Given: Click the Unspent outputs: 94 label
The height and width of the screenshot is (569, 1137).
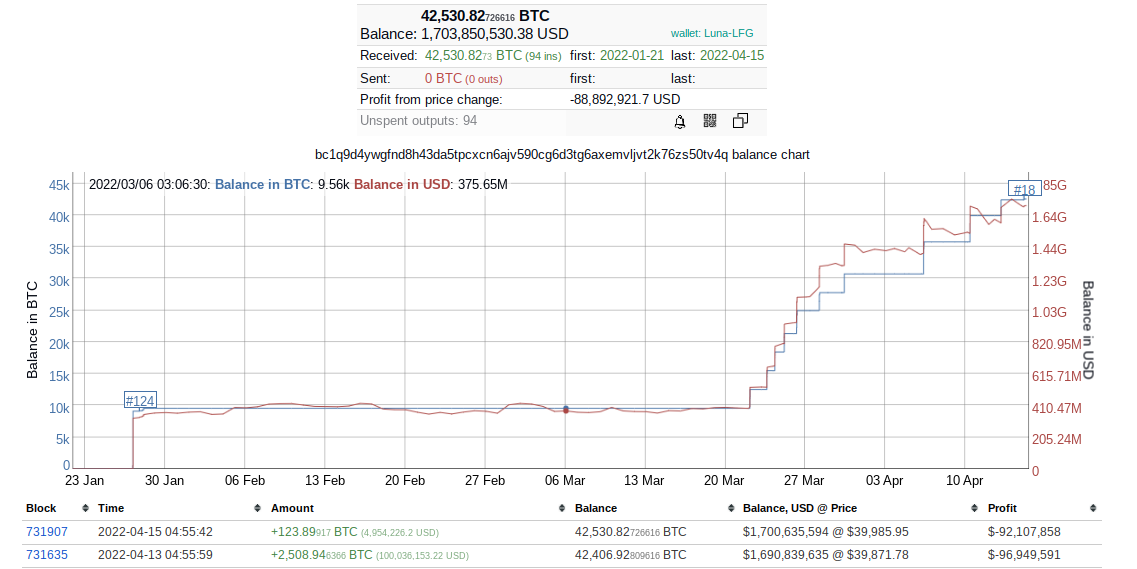Looking at the screenshot, I should [x=418, y=121].
